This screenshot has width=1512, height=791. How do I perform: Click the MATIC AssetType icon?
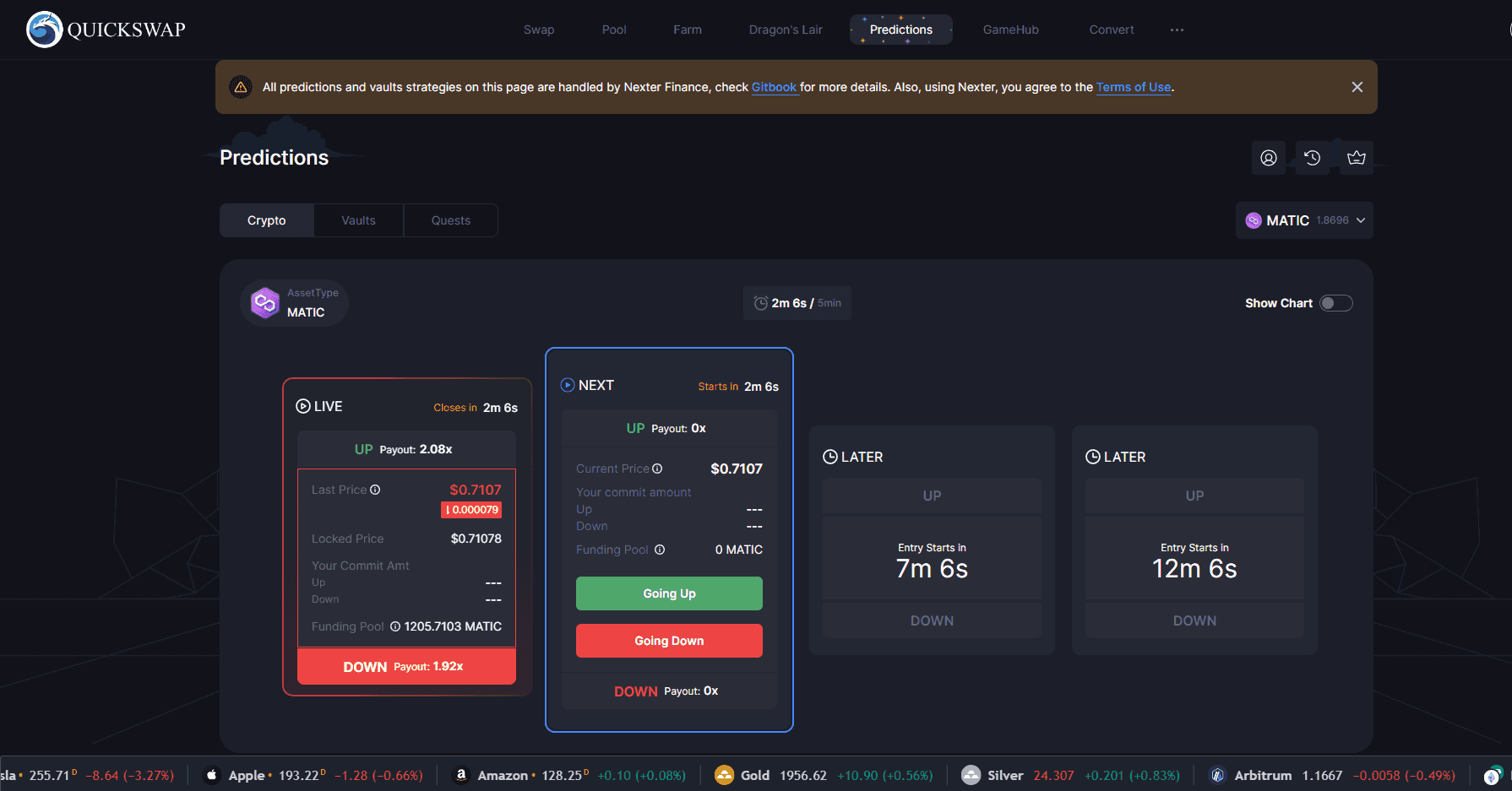pos(265,302)
